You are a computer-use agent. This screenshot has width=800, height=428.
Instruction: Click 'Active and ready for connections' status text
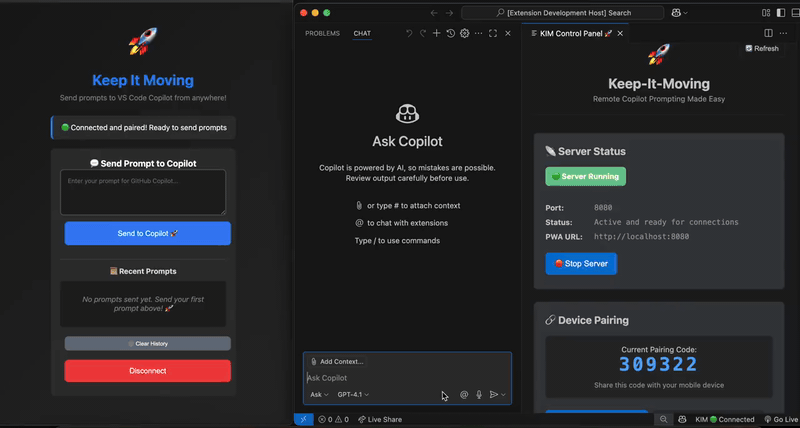coord(666,222)
